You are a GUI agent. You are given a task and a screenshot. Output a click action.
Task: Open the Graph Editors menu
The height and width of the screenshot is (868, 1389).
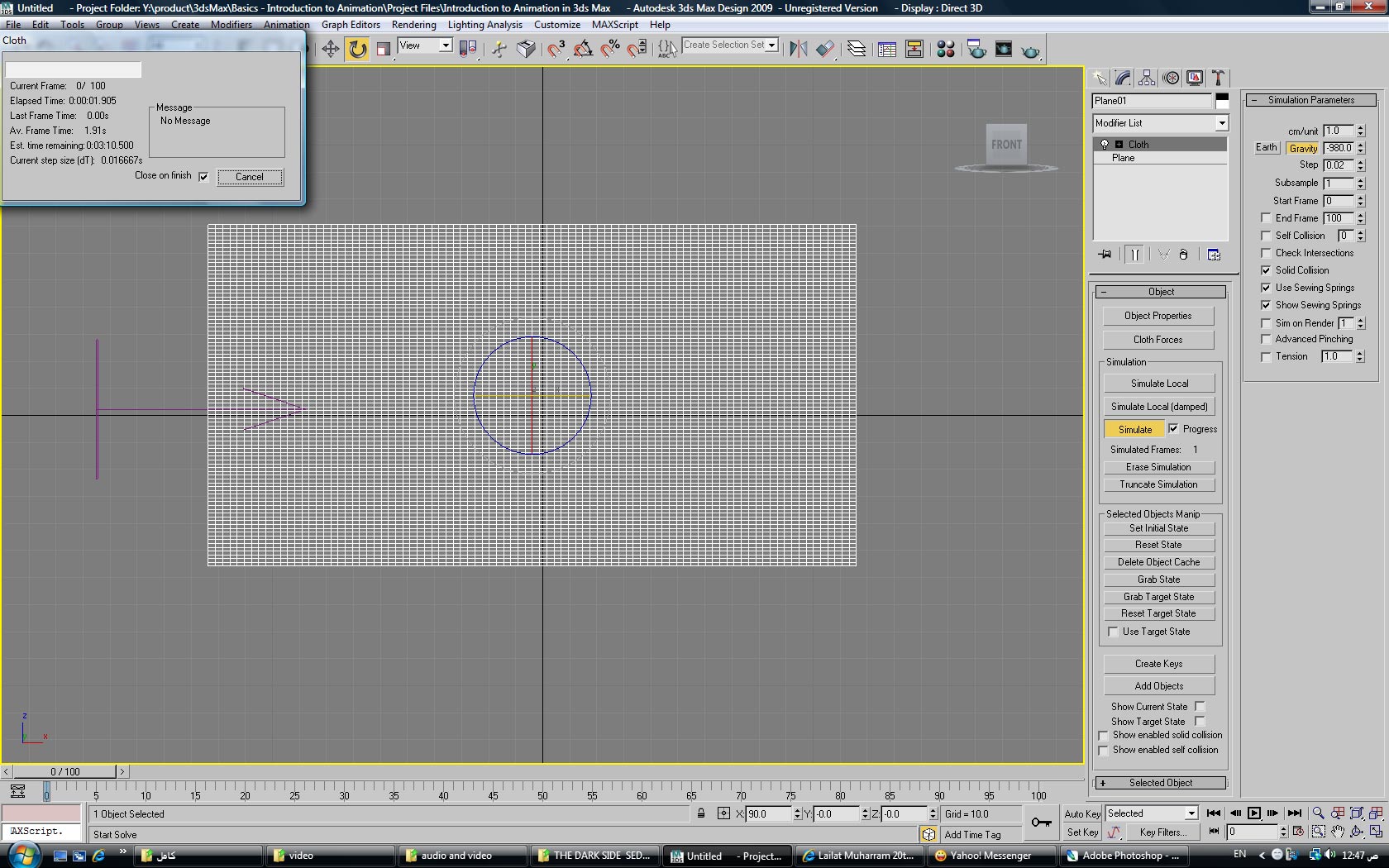(x=351, y=25)
